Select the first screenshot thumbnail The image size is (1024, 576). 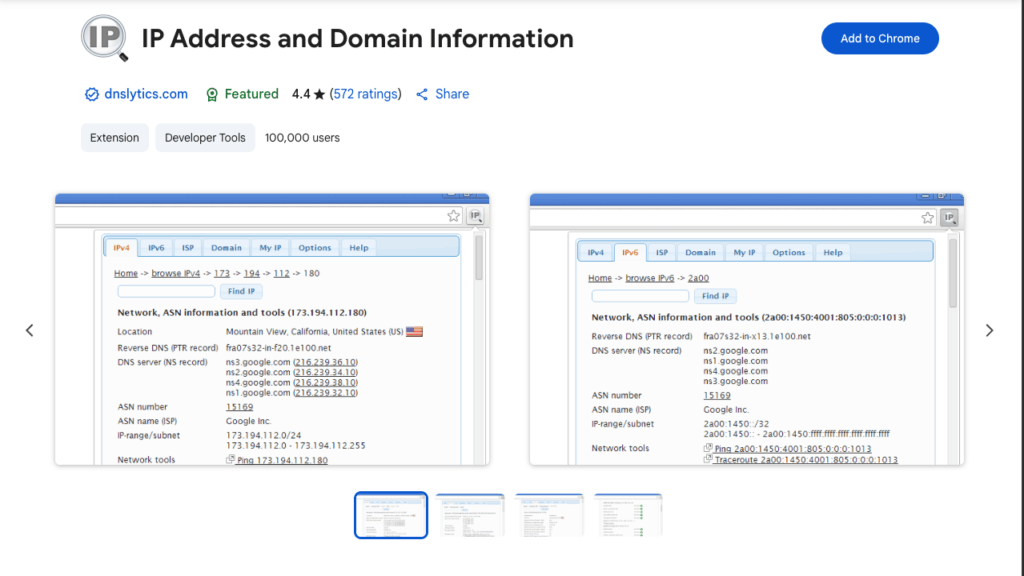pyautogui.click(x=390, y=513)
